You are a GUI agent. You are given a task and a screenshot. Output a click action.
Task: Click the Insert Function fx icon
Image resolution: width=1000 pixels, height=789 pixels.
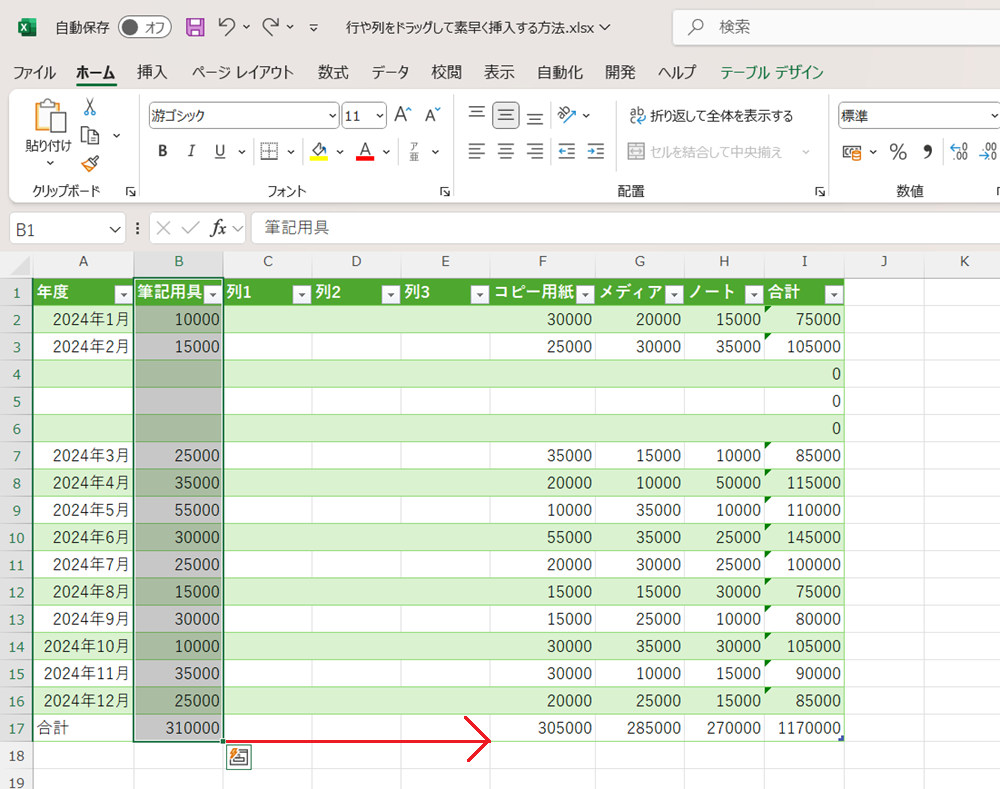tap(218, 228)
